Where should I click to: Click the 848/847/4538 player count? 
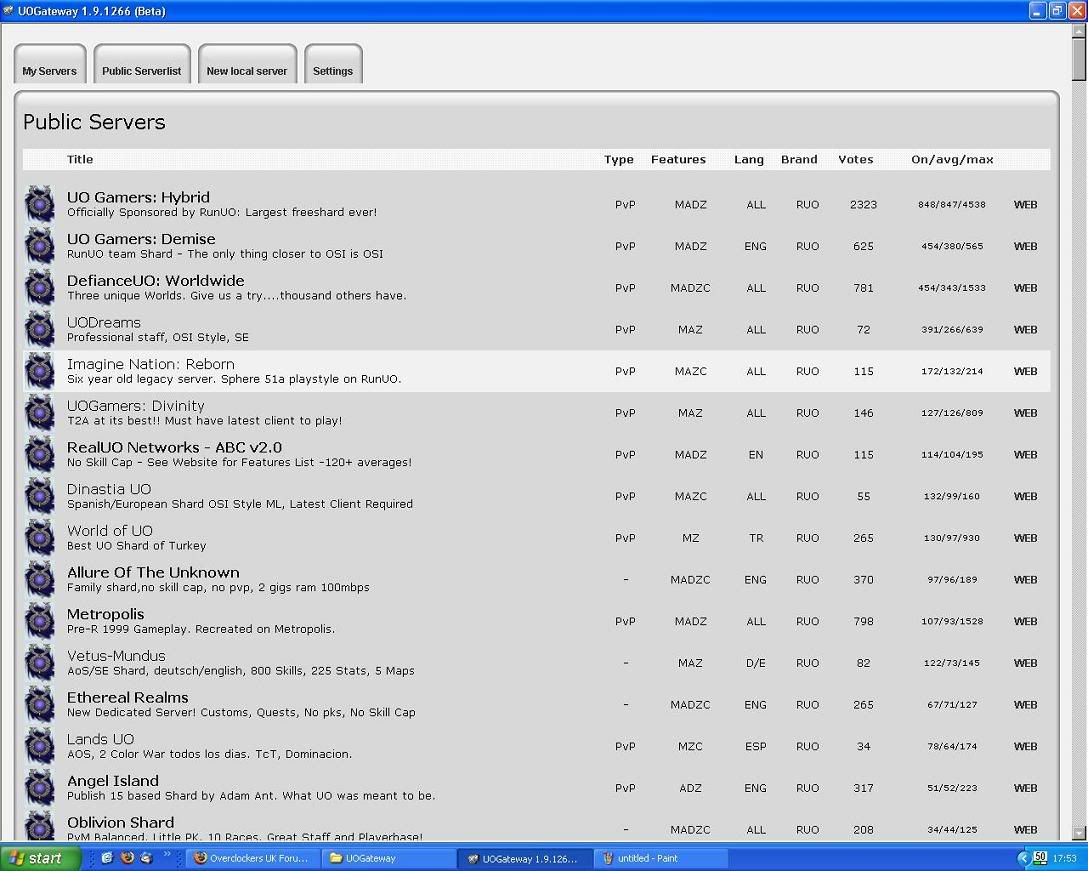click(951, 205)
